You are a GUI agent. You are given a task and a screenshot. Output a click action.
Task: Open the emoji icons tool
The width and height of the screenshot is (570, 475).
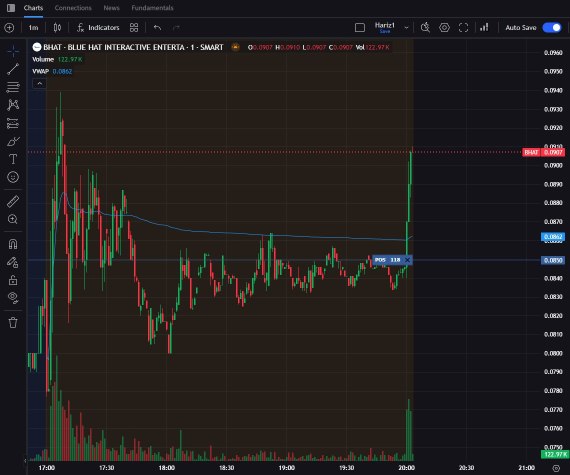tap(13, 177)
